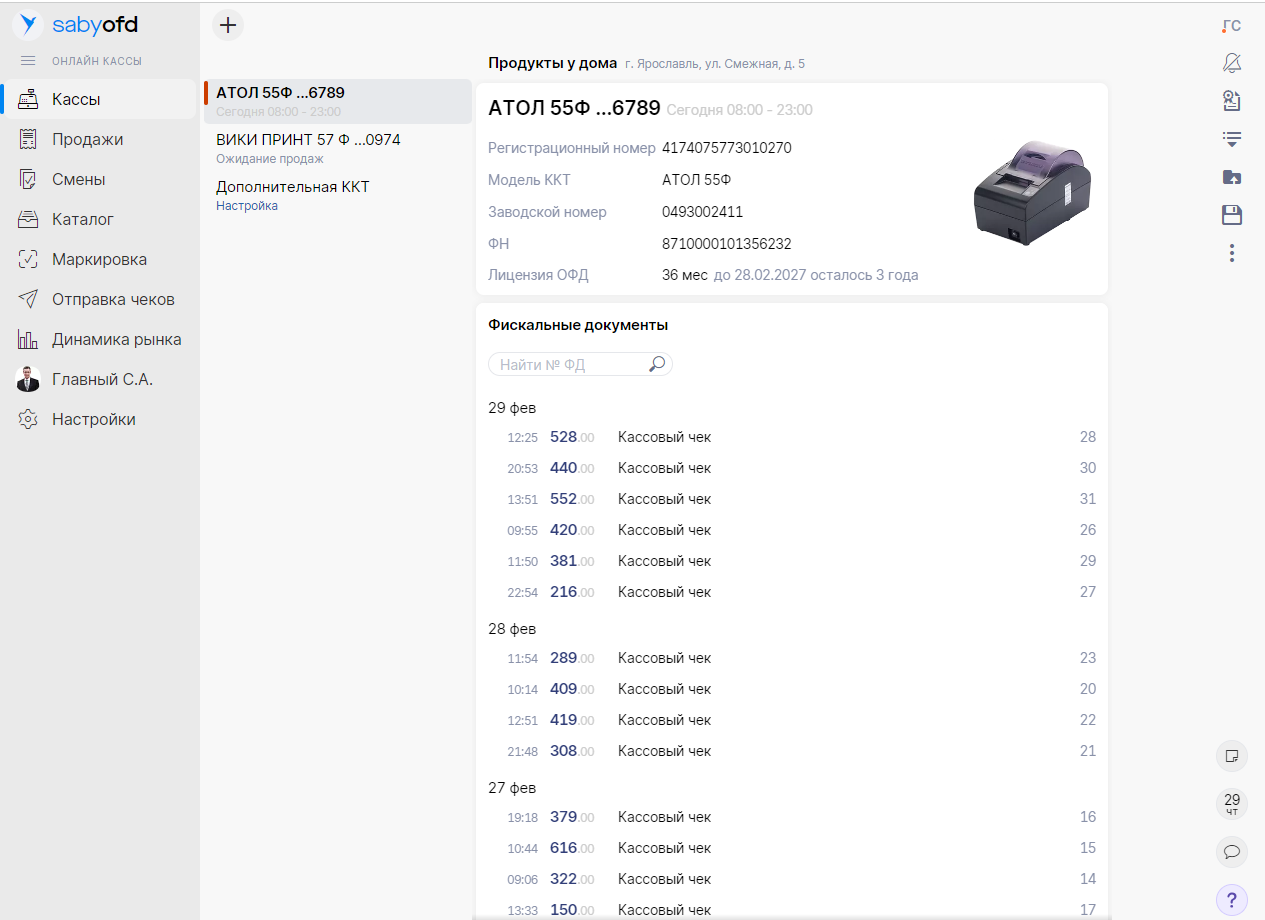The image size is (1265, 920).
Task: Click the upload folder icon
Action: pyautogui.click(x=1232, y=177)
